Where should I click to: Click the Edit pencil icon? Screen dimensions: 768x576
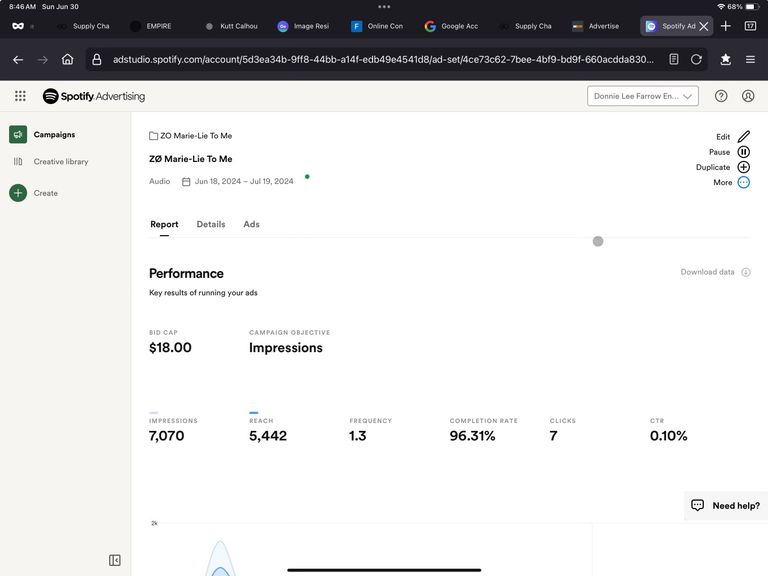pos(744,137)
